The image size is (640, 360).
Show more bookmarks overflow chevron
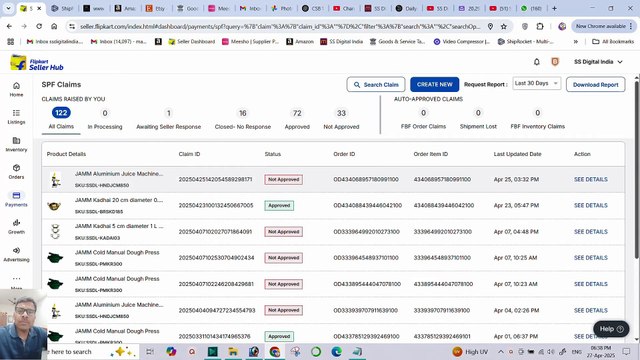[576, 41]
